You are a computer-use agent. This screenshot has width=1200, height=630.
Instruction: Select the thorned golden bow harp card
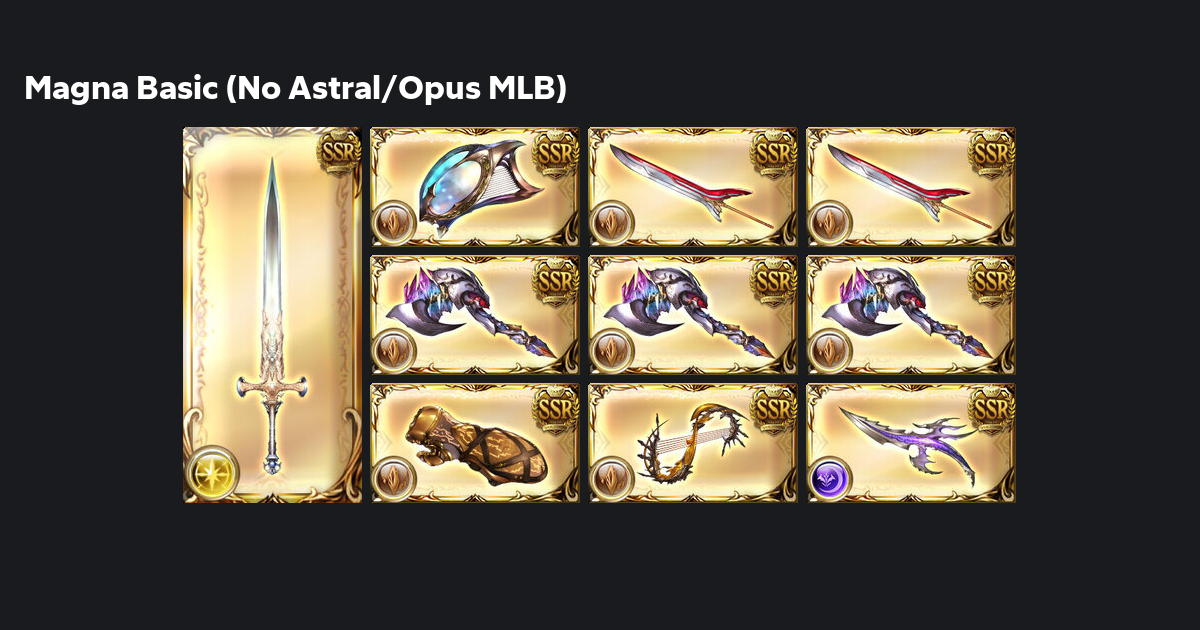click(x=693, y=443)
